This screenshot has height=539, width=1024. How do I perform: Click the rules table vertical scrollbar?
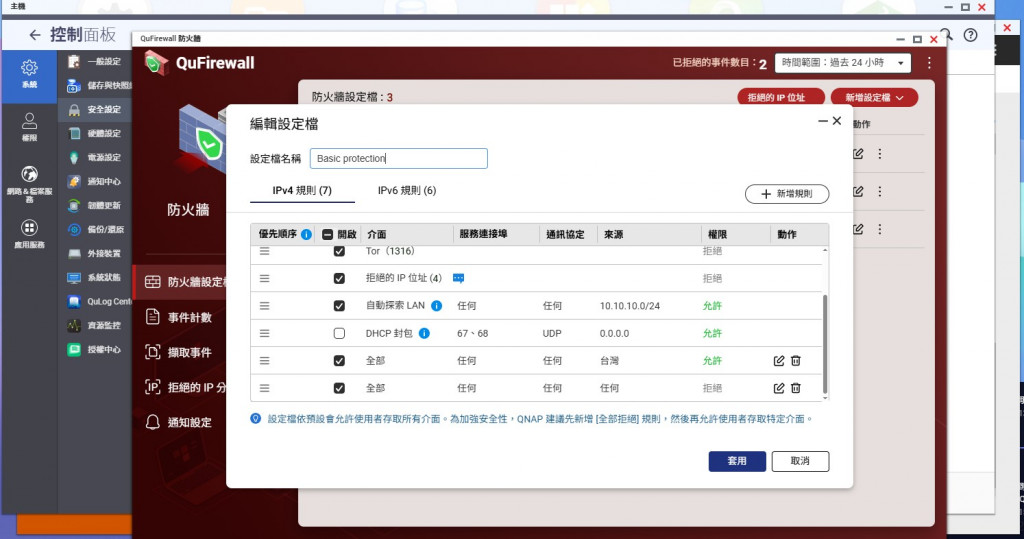tap(825, 343)
